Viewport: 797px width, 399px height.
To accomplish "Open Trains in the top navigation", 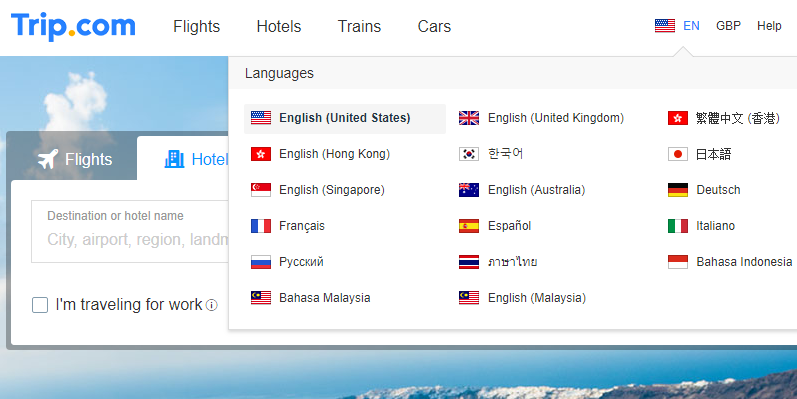I will (359, 26).
